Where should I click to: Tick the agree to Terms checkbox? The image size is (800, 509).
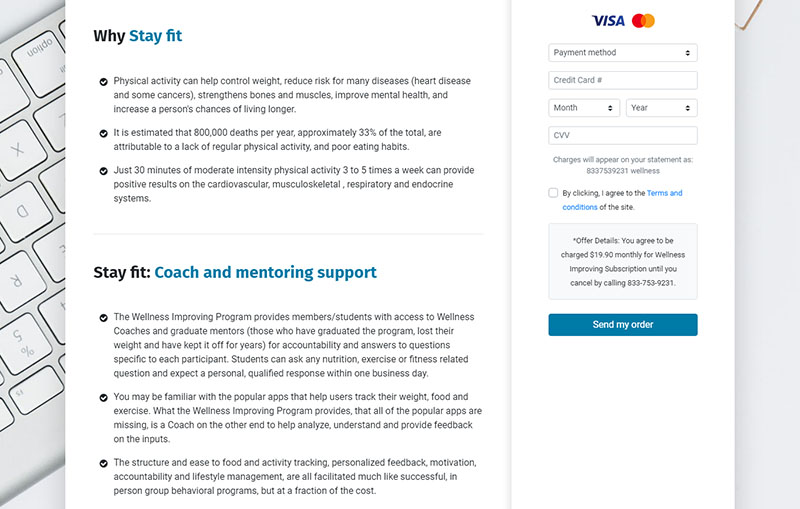(554, 193)
